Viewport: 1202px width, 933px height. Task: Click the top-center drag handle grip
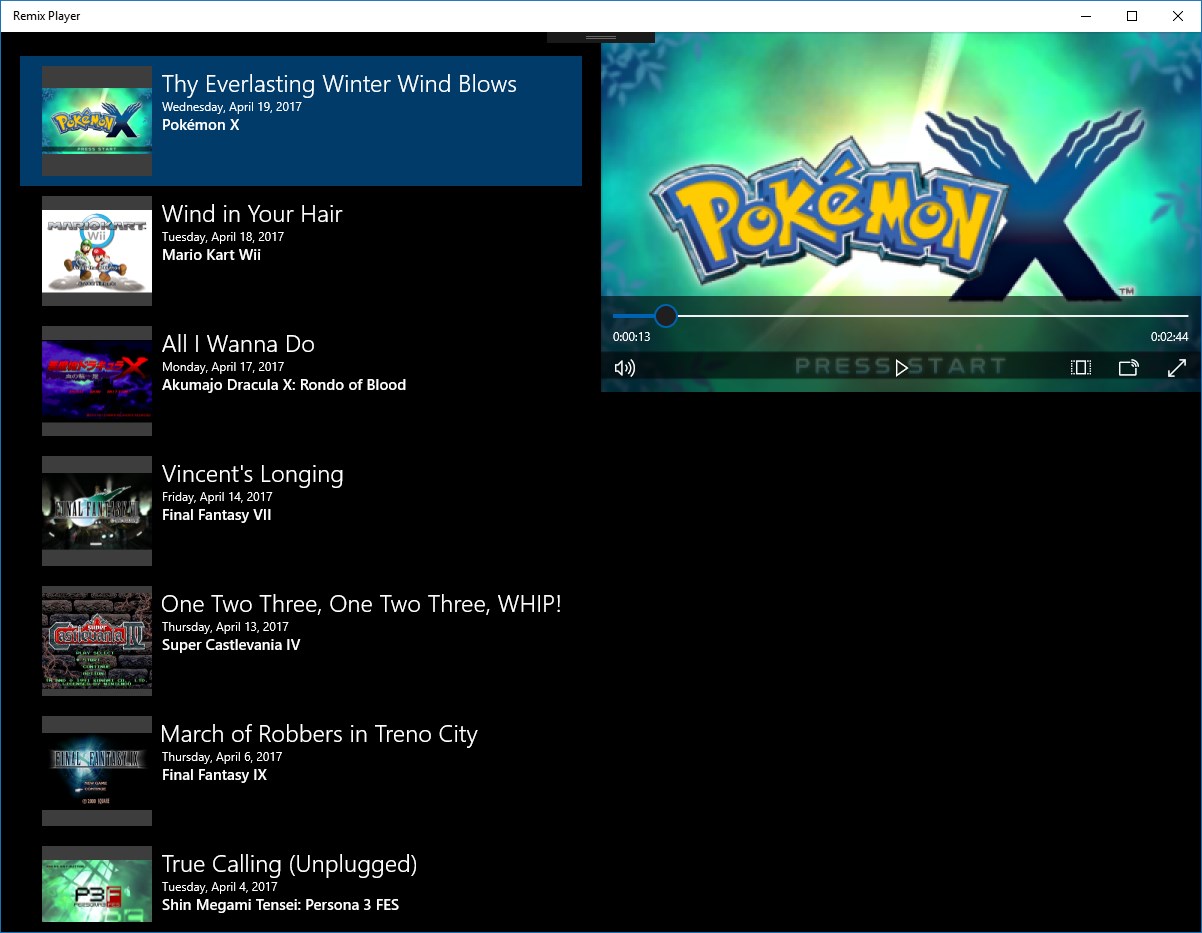pos(601,37)
